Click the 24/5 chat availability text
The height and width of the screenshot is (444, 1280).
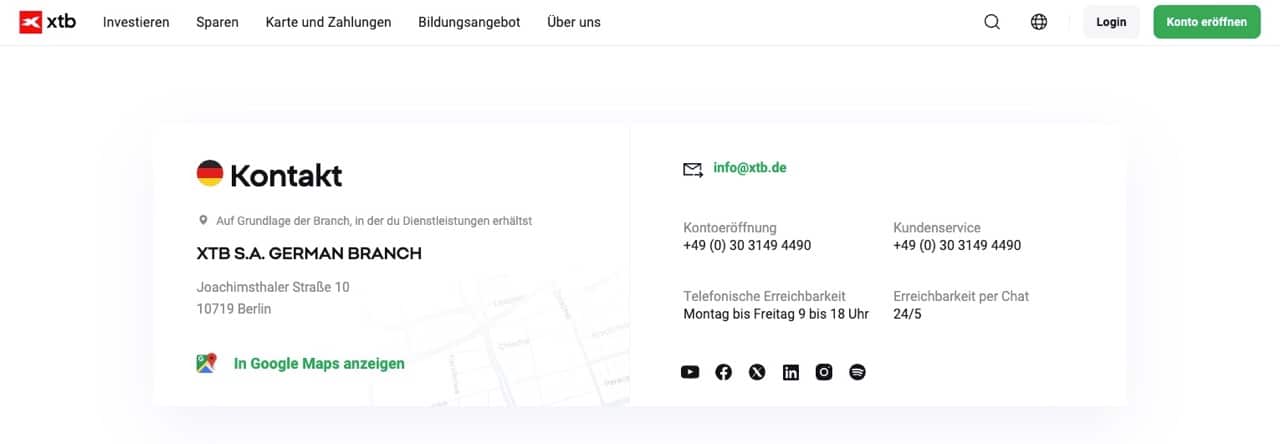coord(907,314)
